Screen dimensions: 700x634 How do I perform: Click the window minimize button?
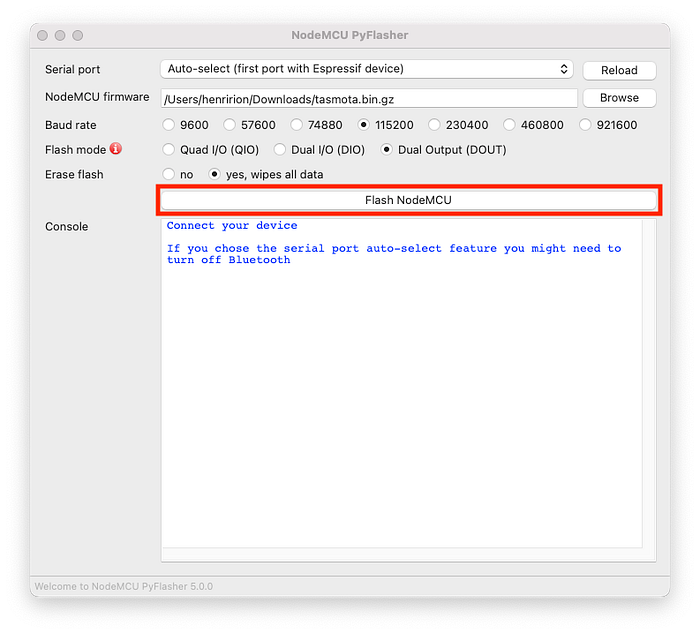[60, 35]
